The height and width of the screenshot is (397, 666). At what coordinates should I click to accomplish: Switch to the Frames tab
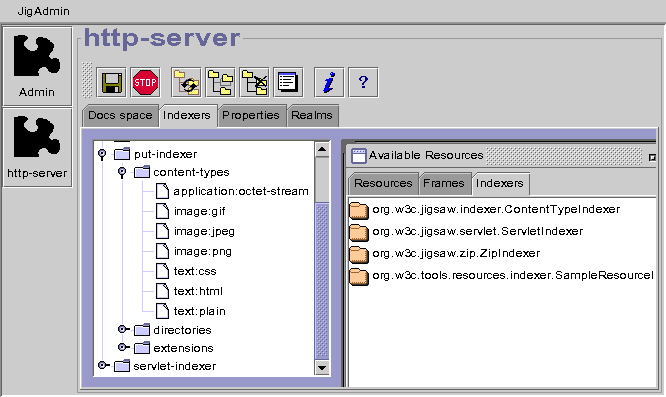444,183
